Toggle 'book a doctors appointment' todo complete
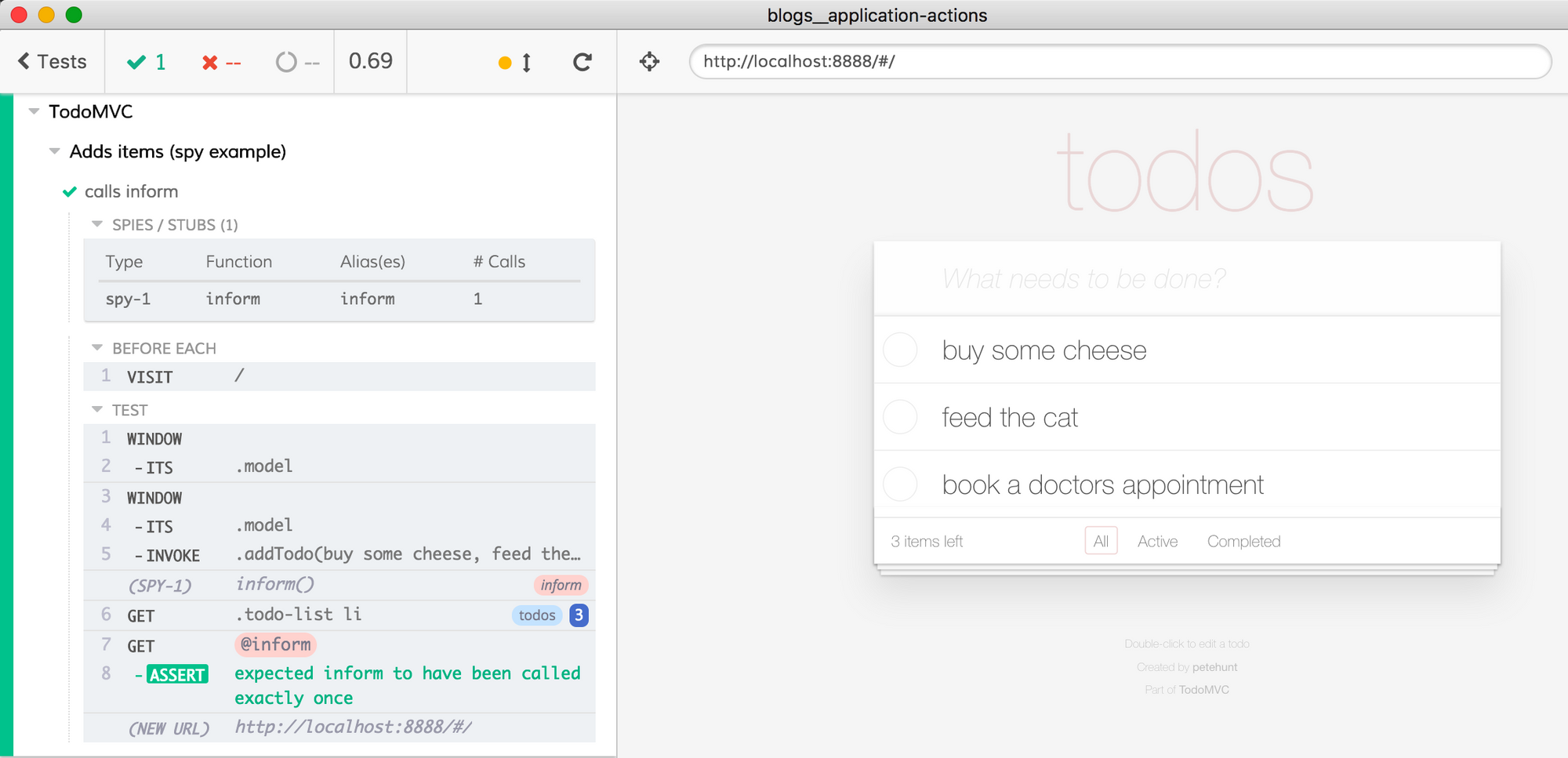 (900, 484)
